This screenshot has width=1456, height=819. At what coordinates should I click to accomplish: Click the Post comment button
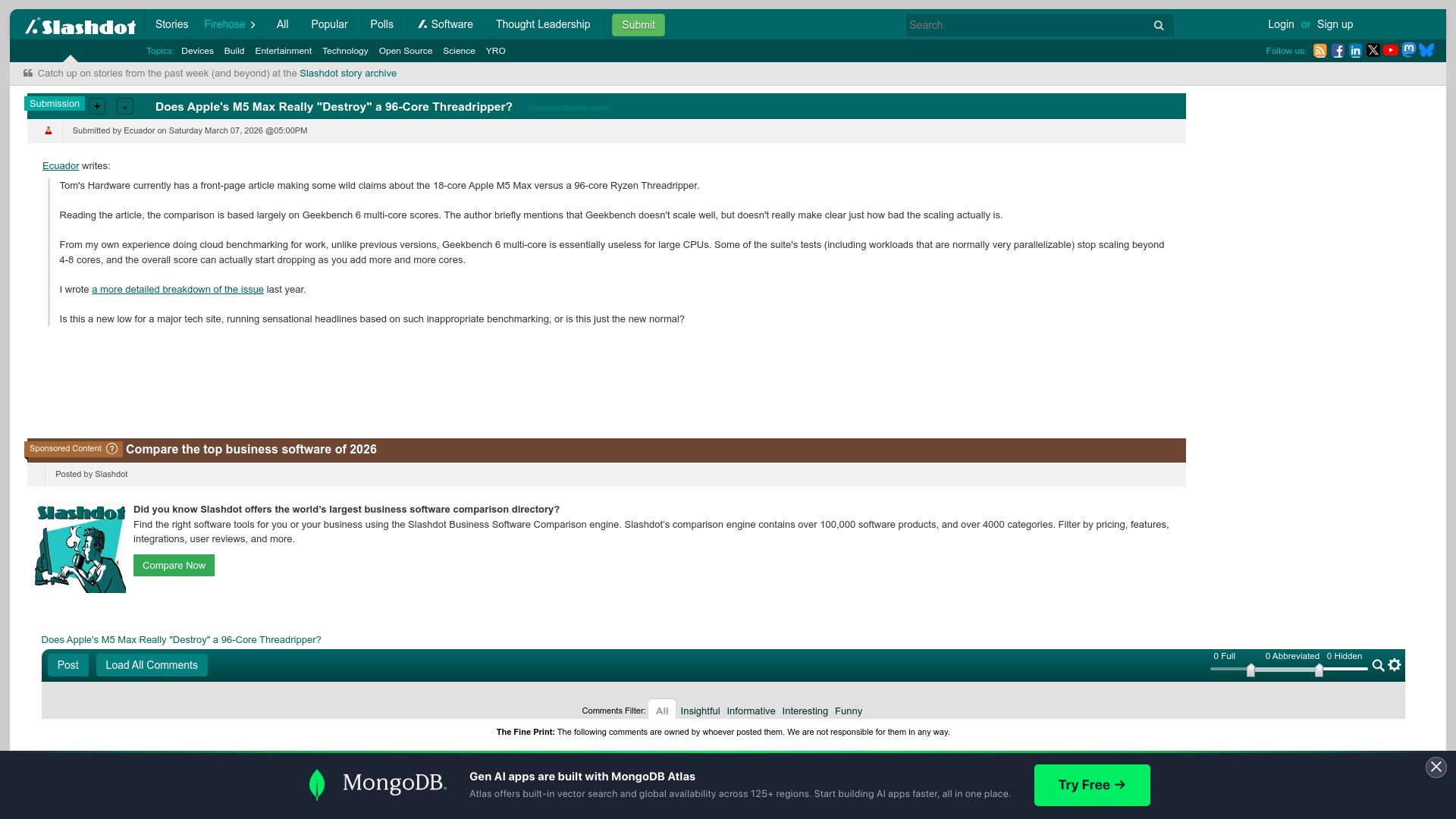(x=68, y=666)
